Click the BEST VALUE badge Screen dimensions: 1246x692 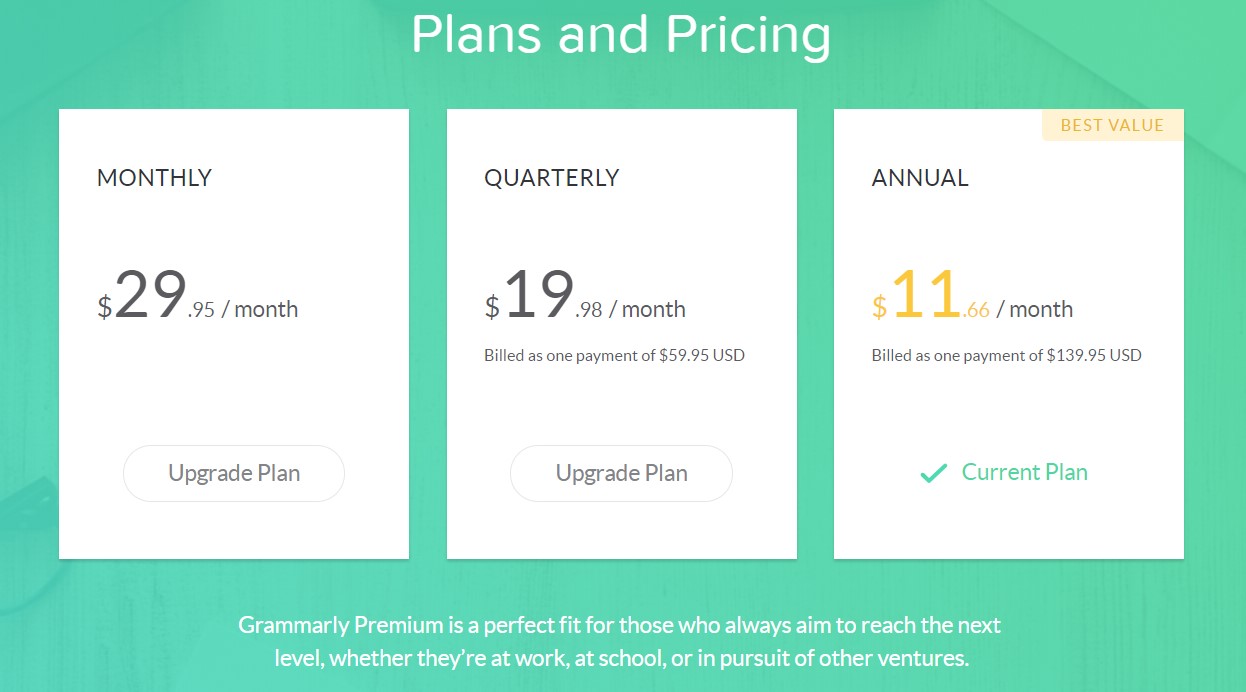1112,125
